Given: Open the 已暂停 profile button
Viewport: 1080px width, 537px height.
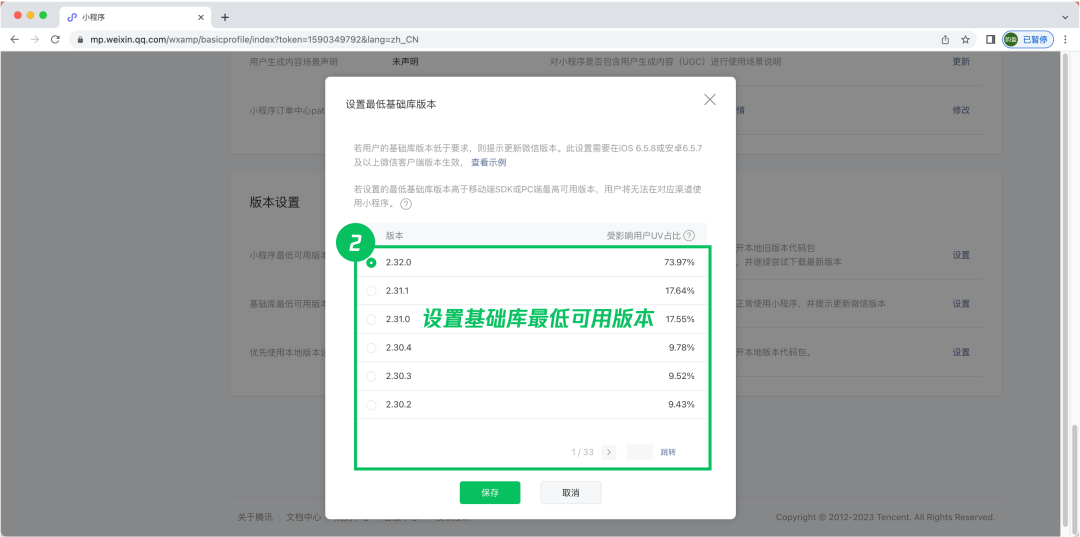Looking at the screenshot, I should point(1028,40).
